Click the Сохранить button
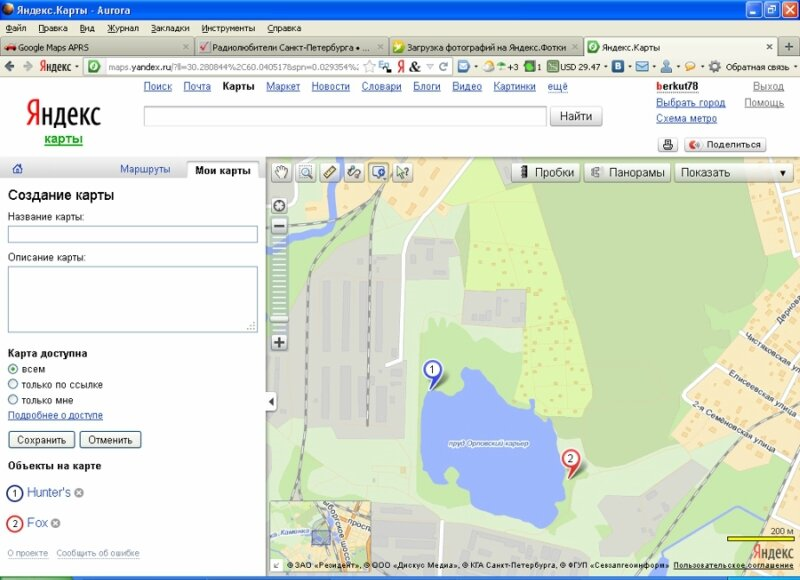This screenshot has width=800, height=580. click(41, 440)
